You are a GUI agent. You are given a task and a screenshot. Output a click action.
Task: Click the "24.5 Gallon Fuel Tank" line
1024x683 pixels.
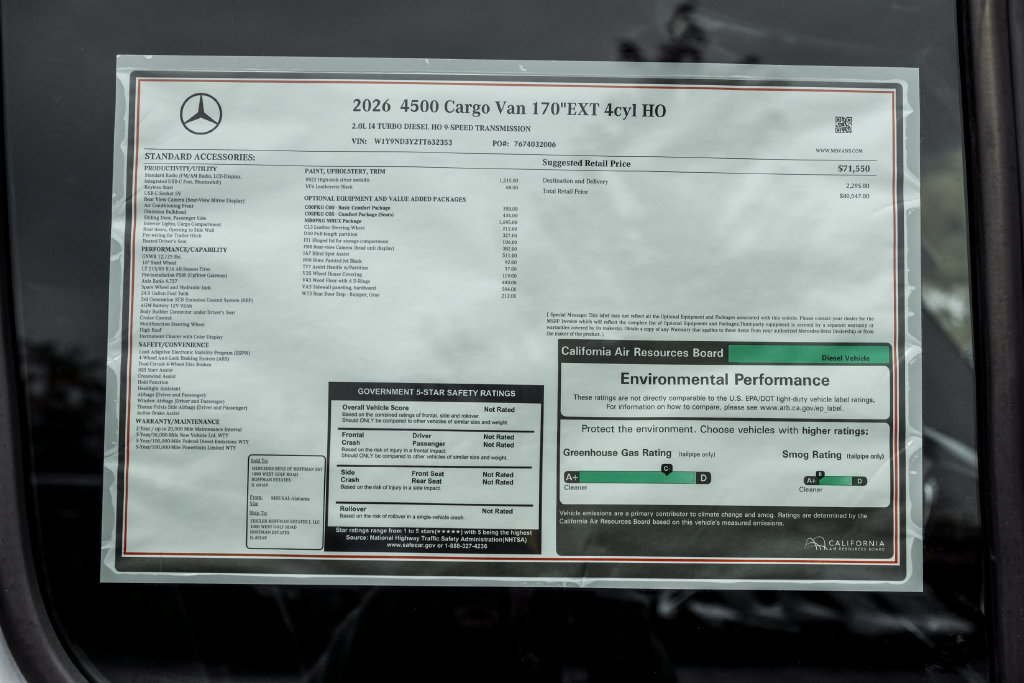(166, 293)
